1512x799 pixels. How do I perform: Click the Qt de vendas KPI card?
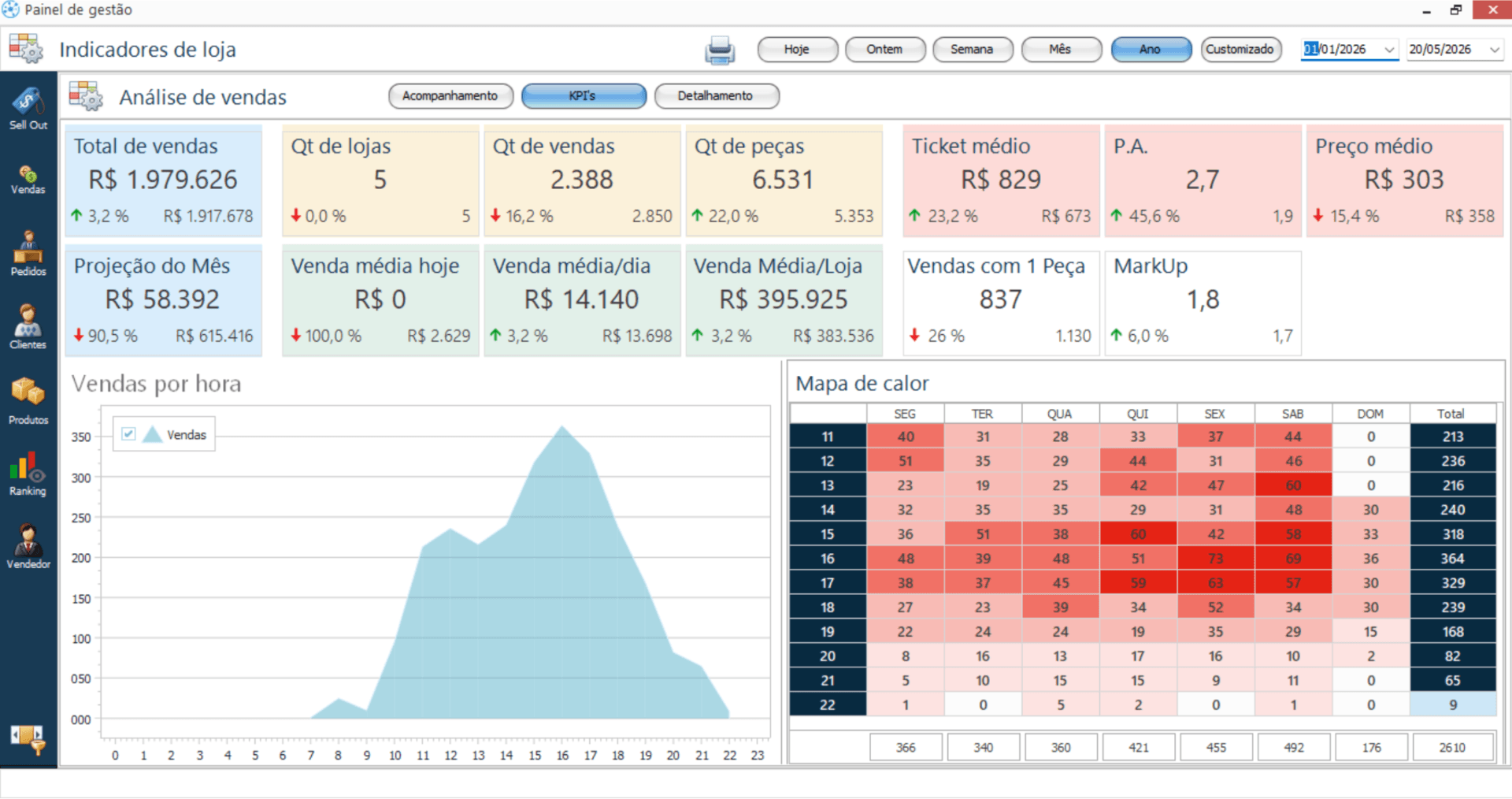tap(582, 180)
